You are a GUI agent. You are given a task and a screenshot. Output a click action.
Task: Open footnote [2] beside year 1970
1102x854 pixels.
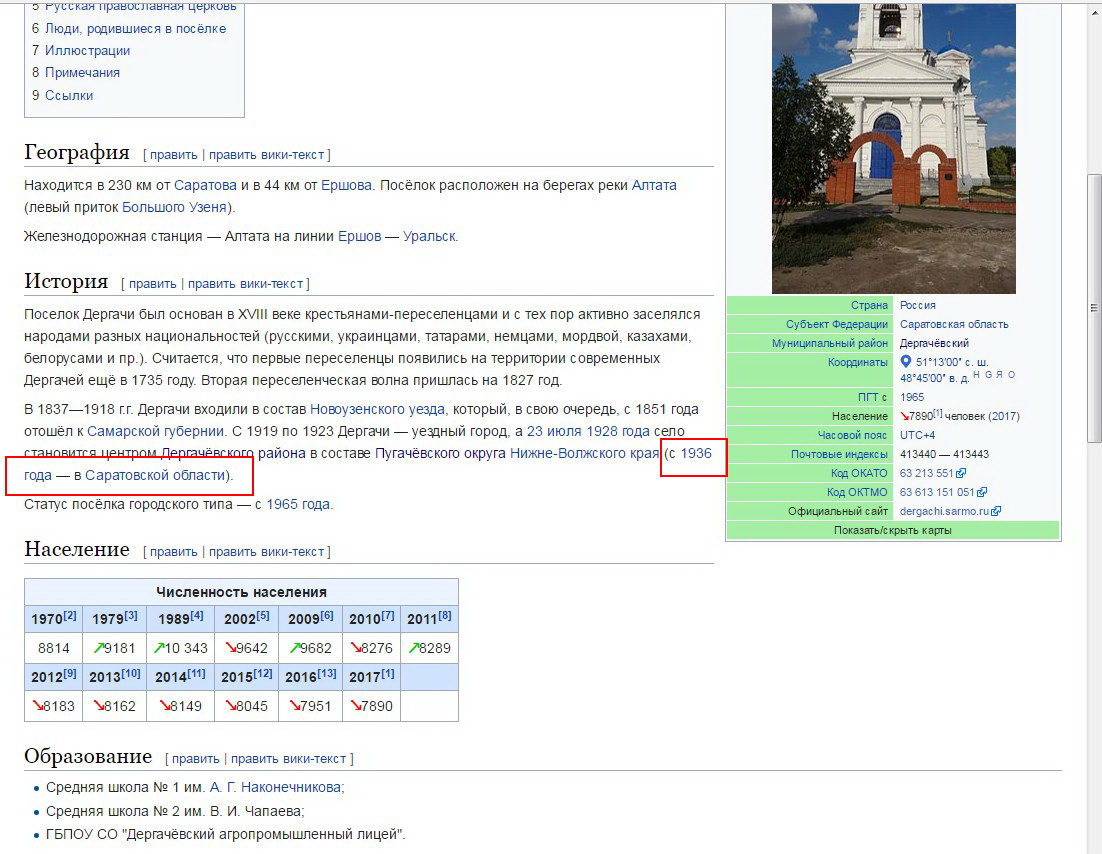coord(70,617)
